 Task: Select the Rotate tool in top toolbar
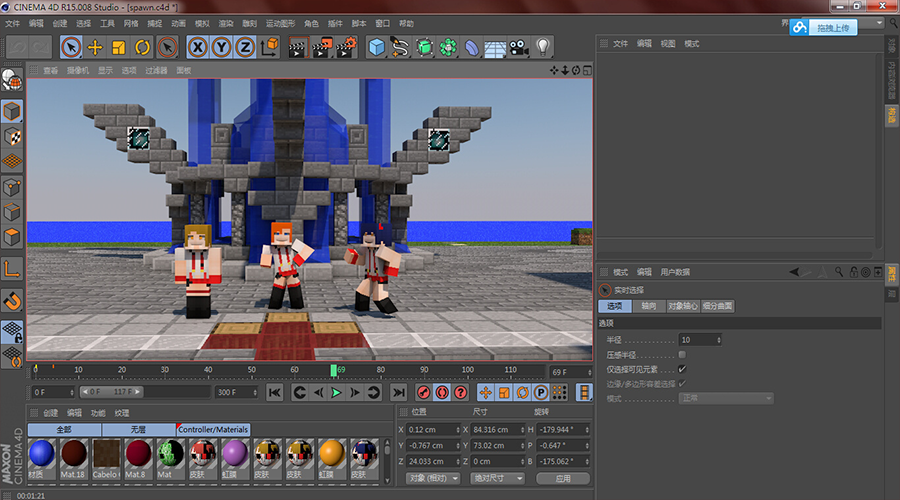tap(142, 47)
